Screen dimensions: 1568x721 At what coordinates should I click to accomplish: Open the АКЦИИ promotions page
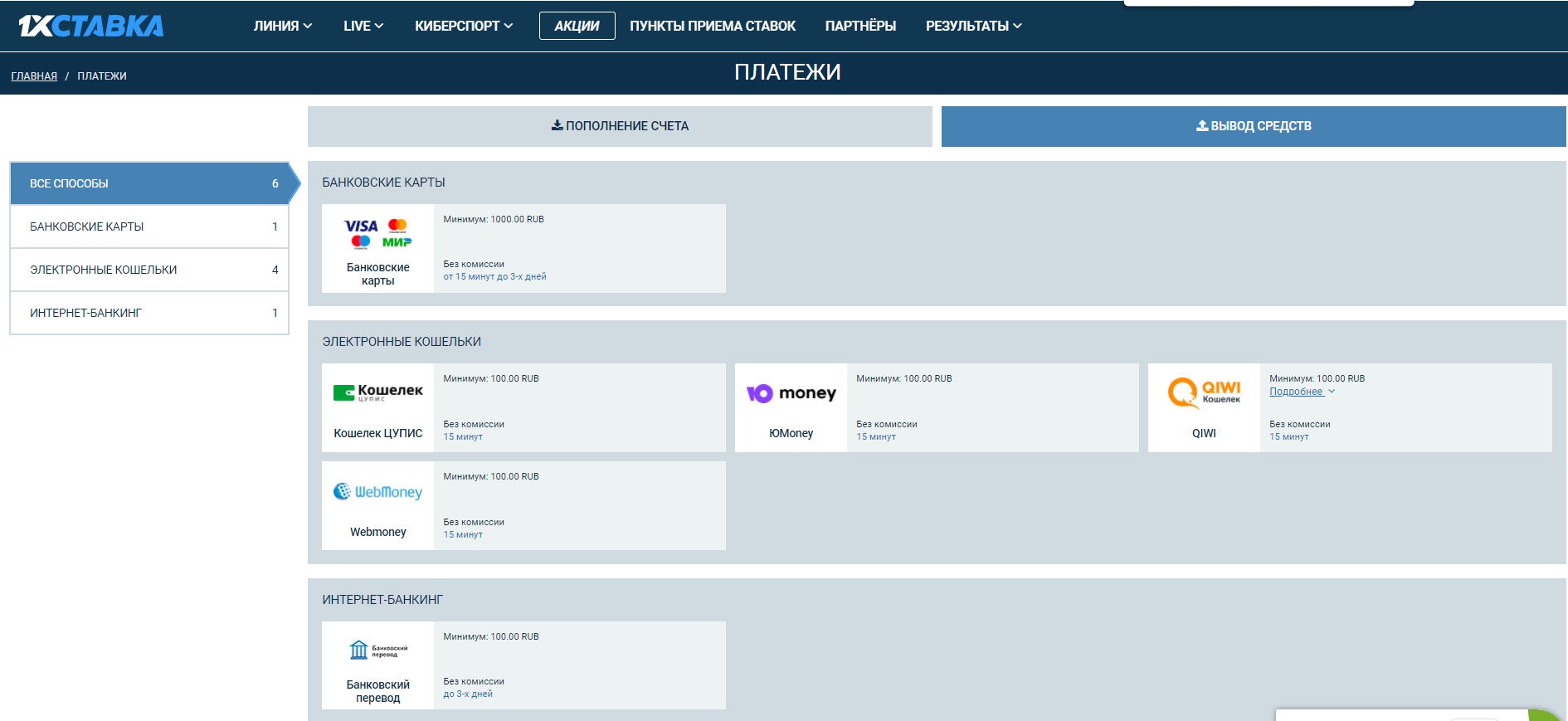click(x=577, y=26)
